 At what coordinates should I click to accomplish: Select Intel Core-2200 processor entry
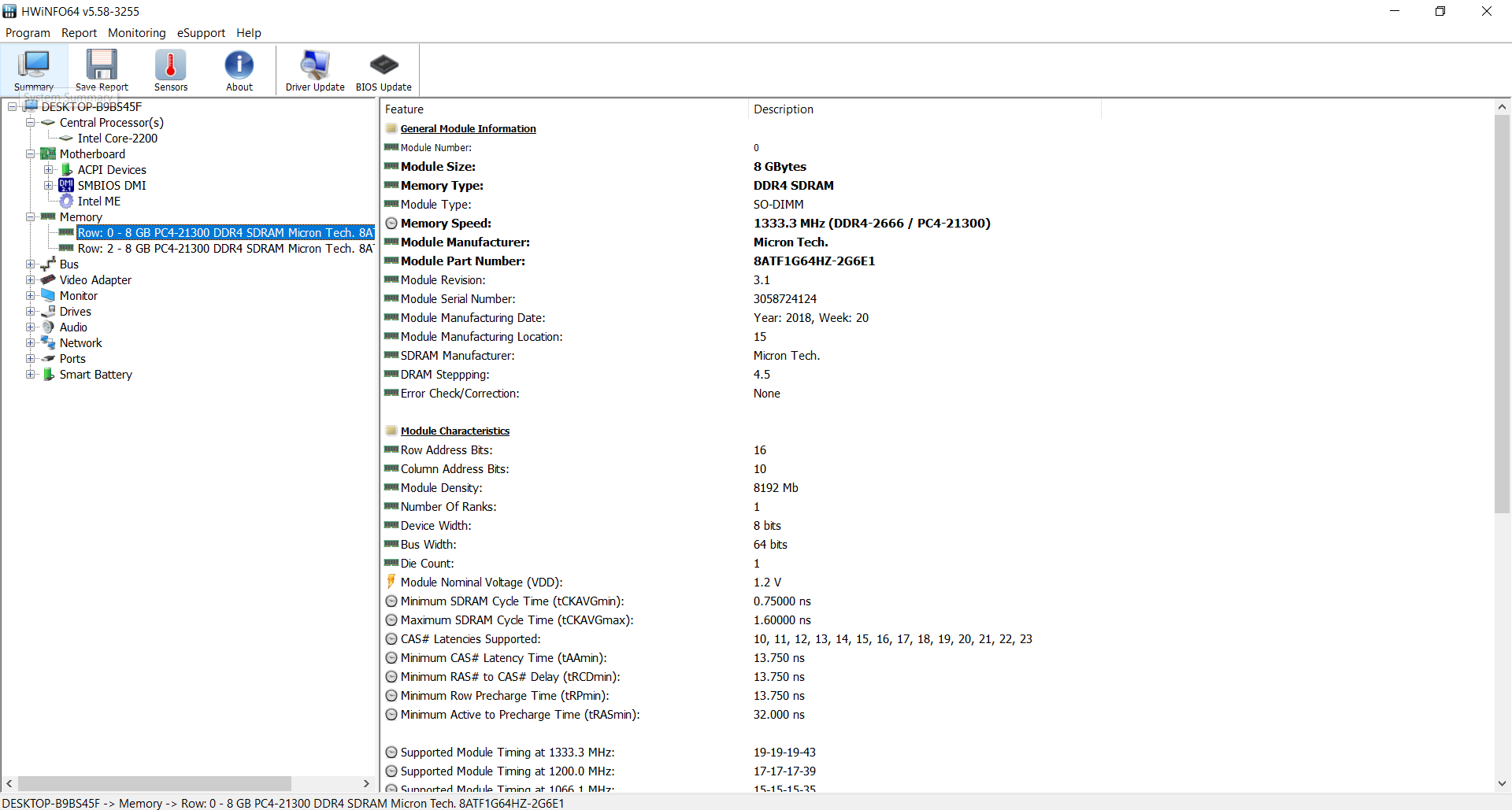117,139
